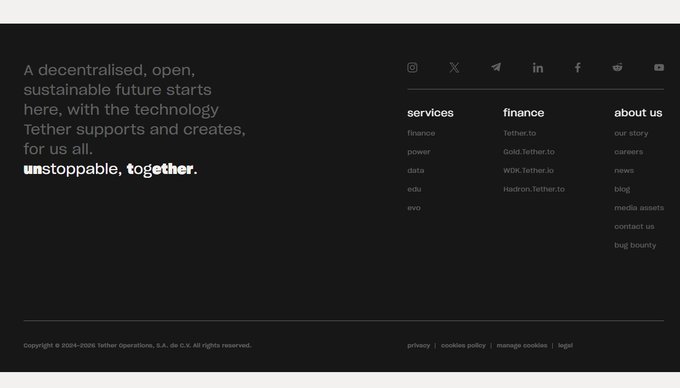The image size is (680, 388).
Task: Open Hadron.Tether.to link
Action: click(x=534, y=189)
